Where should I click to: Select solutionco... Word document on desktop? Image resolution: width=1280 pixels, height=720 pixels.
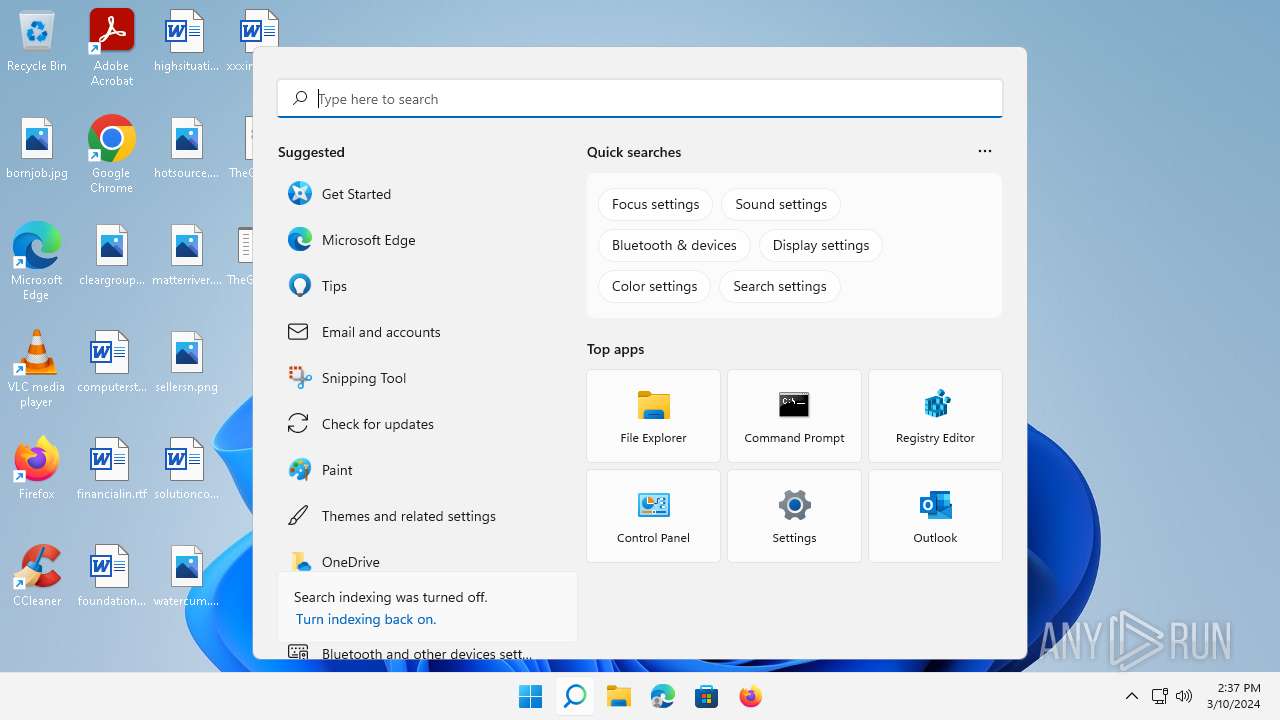pyautogui.click(x=187, y=468)
